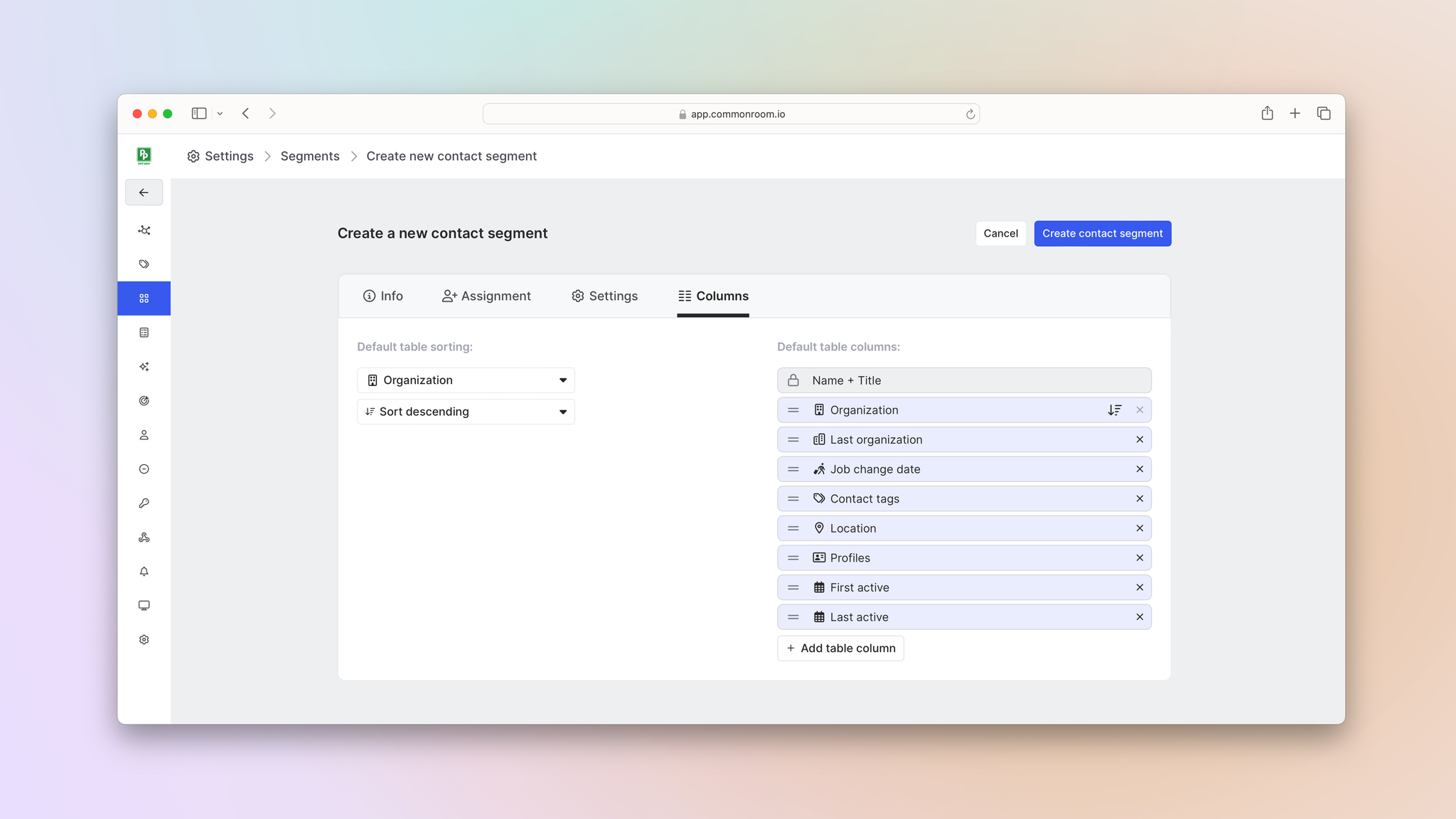Switch to the Info tab
This screenshot has width=1456, height=819.
(x=382, y=296)
